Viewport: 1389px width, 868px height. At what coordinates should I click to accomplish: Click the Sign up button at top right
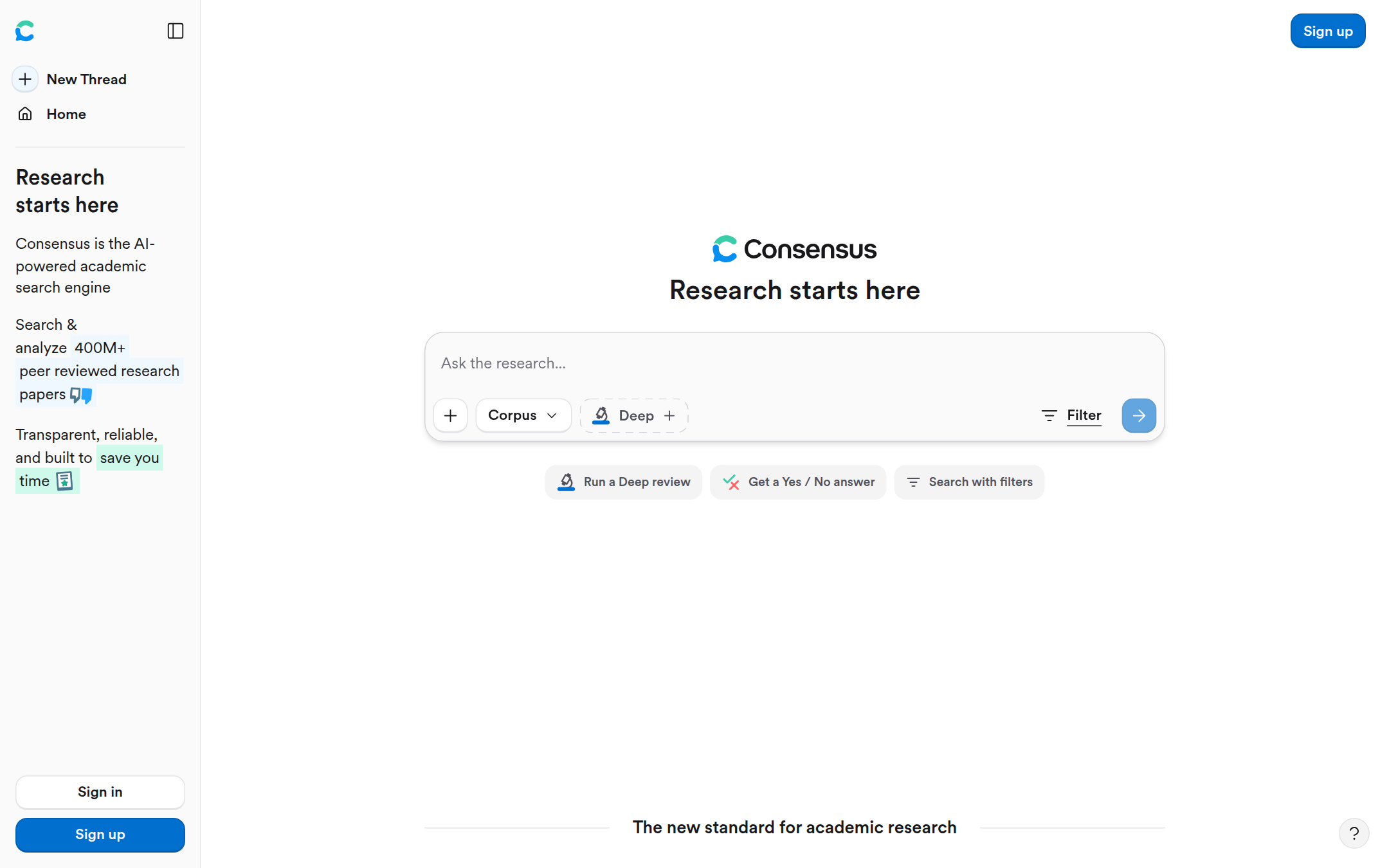[x=1328, y=31]
